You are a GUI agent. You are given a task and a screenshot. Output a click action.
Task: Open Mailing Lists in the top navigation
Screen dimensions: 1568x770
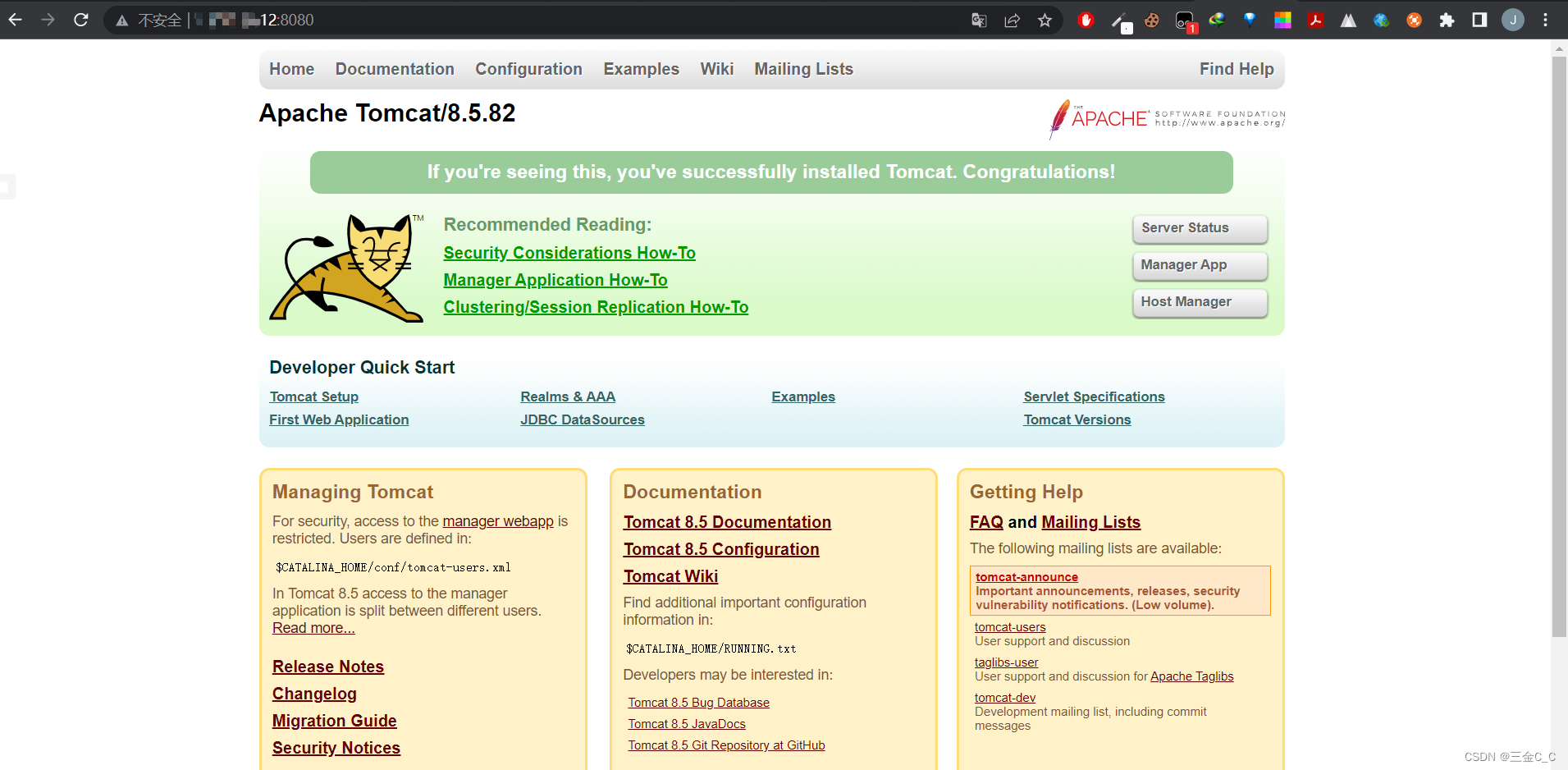[803, 69]
